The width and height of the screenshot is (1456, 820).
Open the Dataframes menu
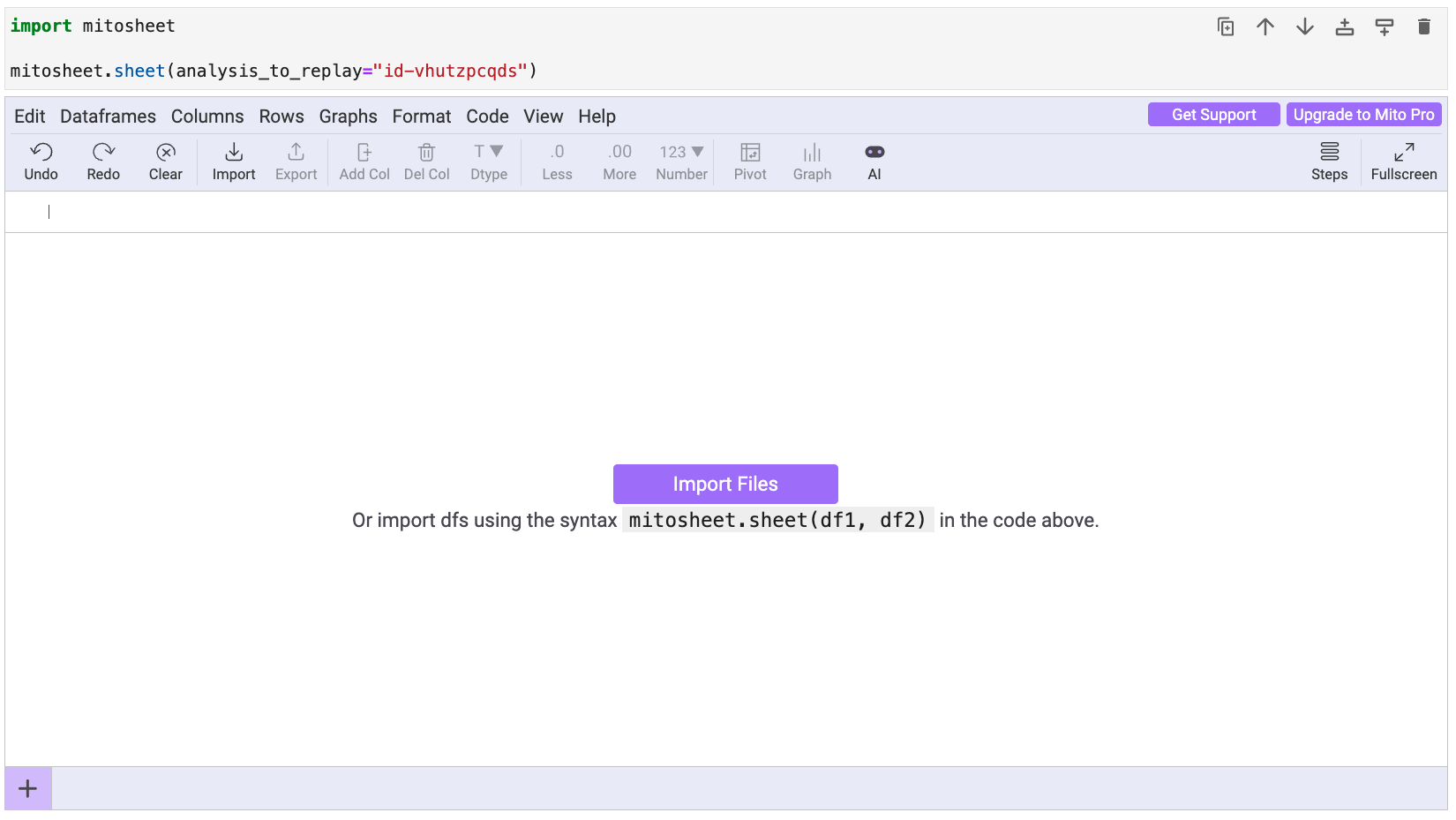(108, 117)
